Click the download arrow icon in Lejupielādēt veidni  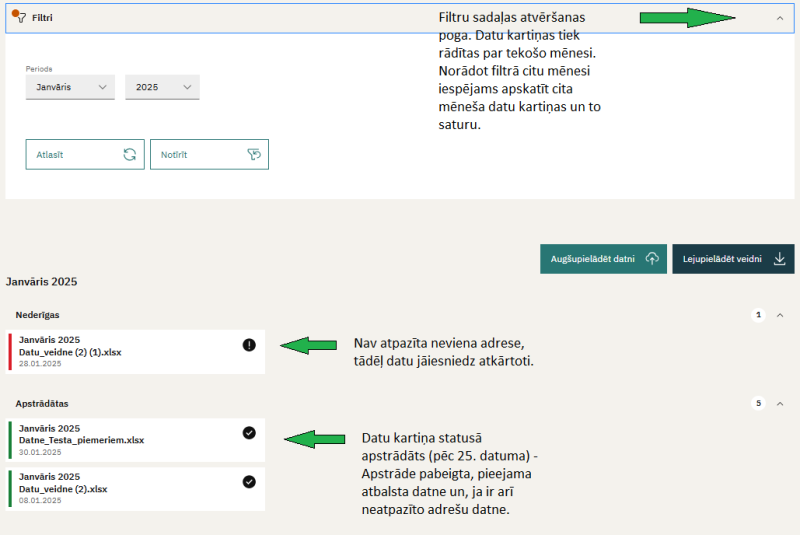(779, 259)
